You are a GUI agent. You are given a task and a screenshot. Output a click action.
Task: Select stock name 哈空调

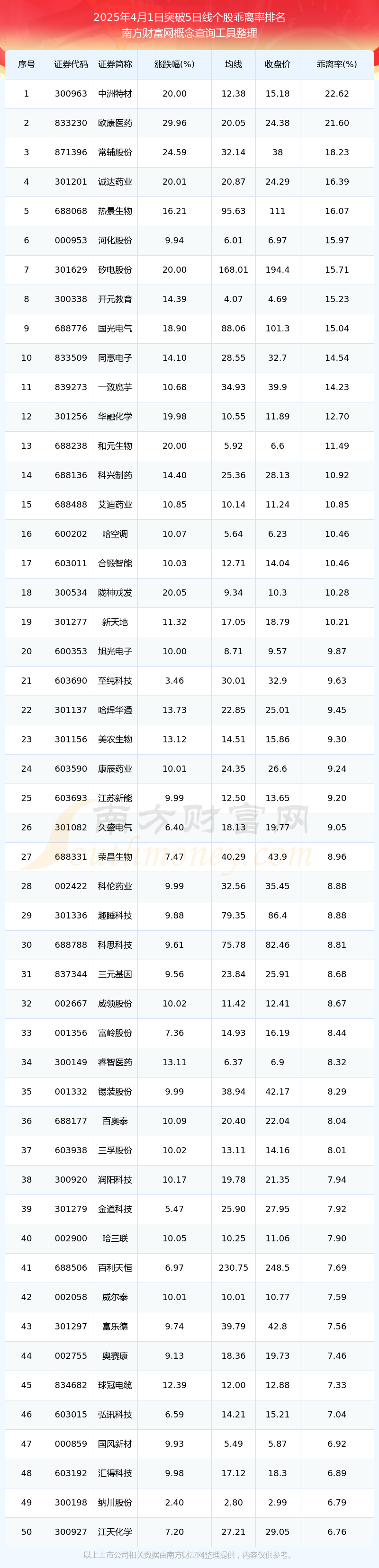(115, 534)
